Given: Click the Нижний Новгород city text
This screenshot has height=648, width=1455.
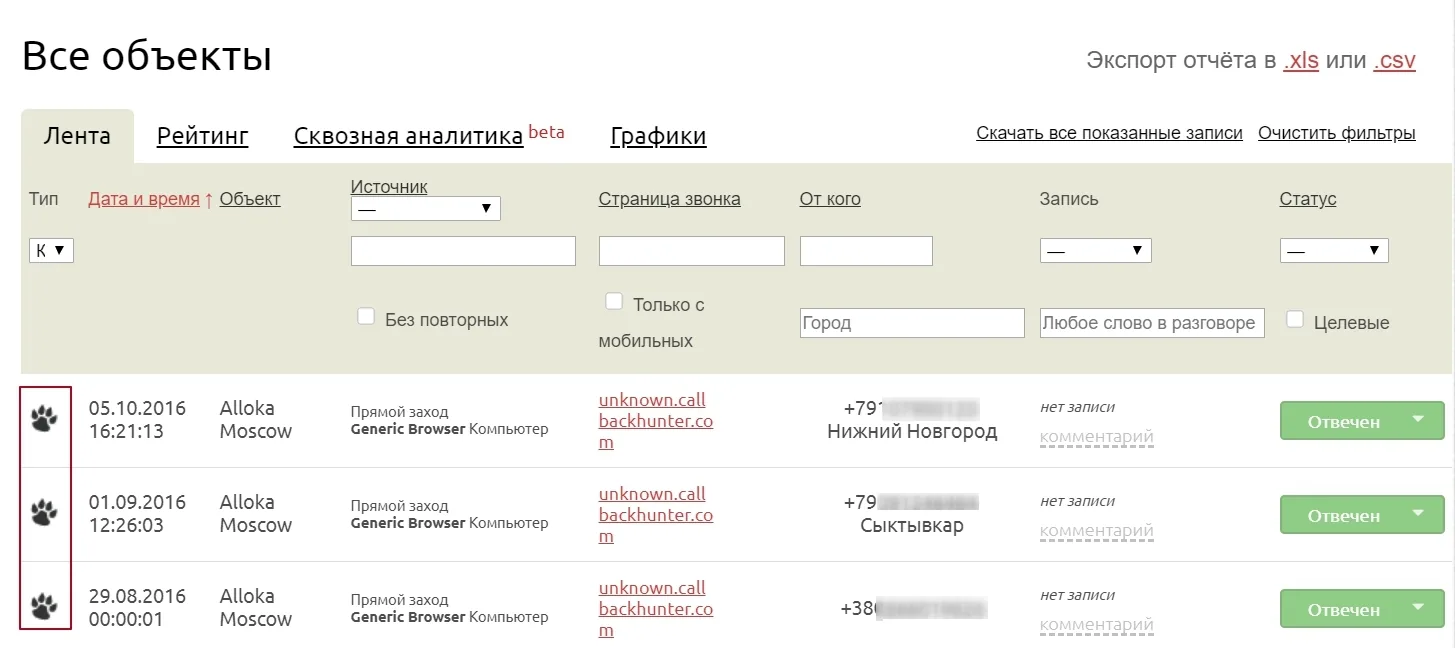Looking at the screenshot, I should pos(912,432).
